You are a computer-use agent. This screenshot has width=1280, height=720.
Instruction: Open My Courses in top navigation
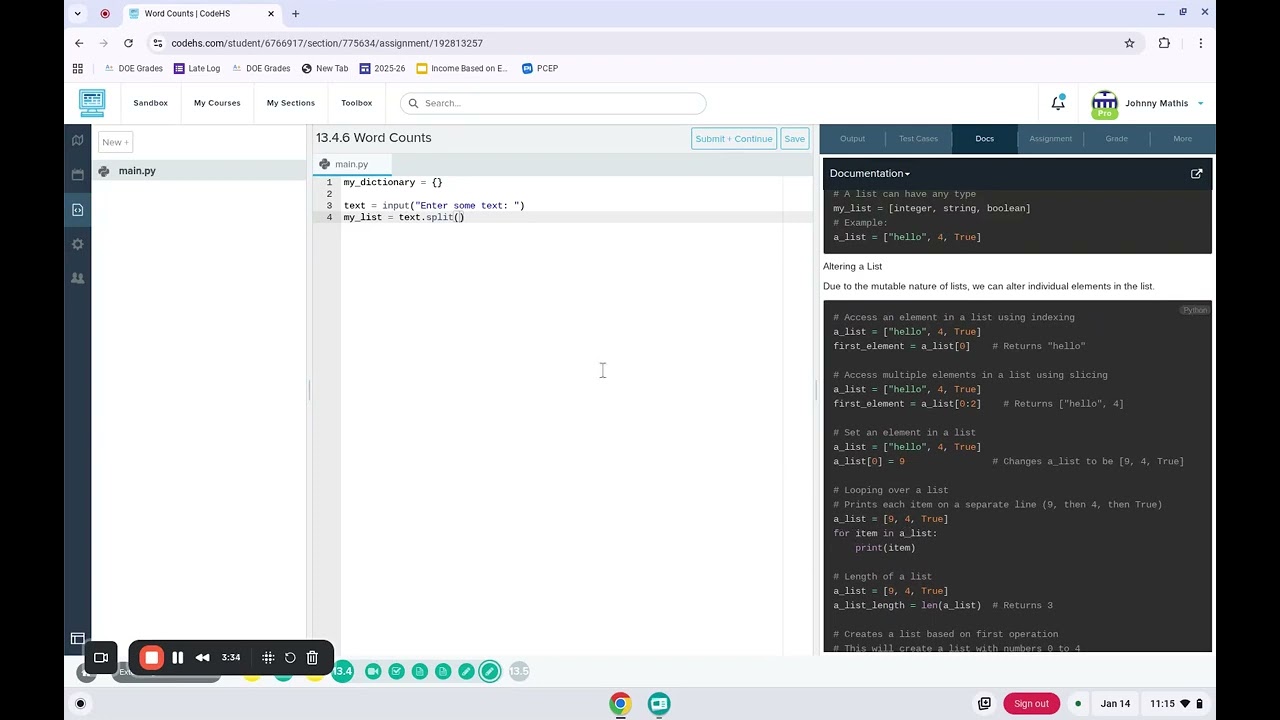(x=217, y=103)
